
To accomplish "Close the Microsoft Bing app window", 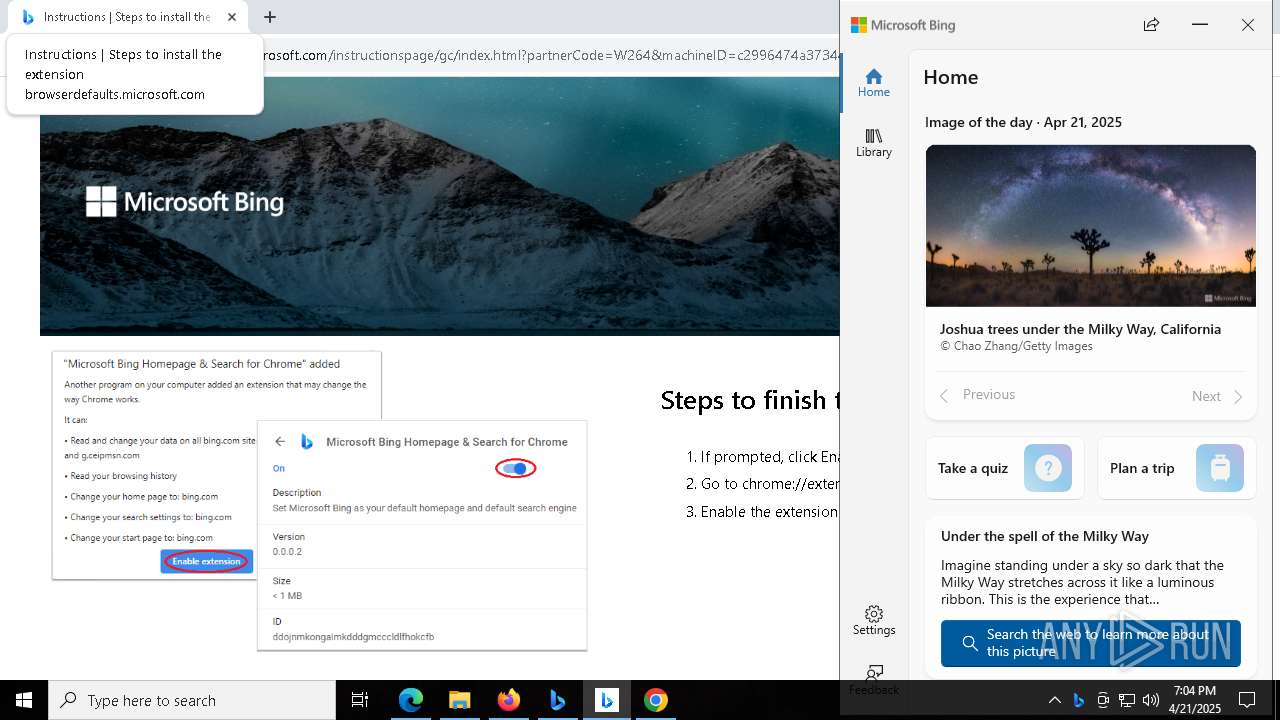I will click(x=1248, y=25).
